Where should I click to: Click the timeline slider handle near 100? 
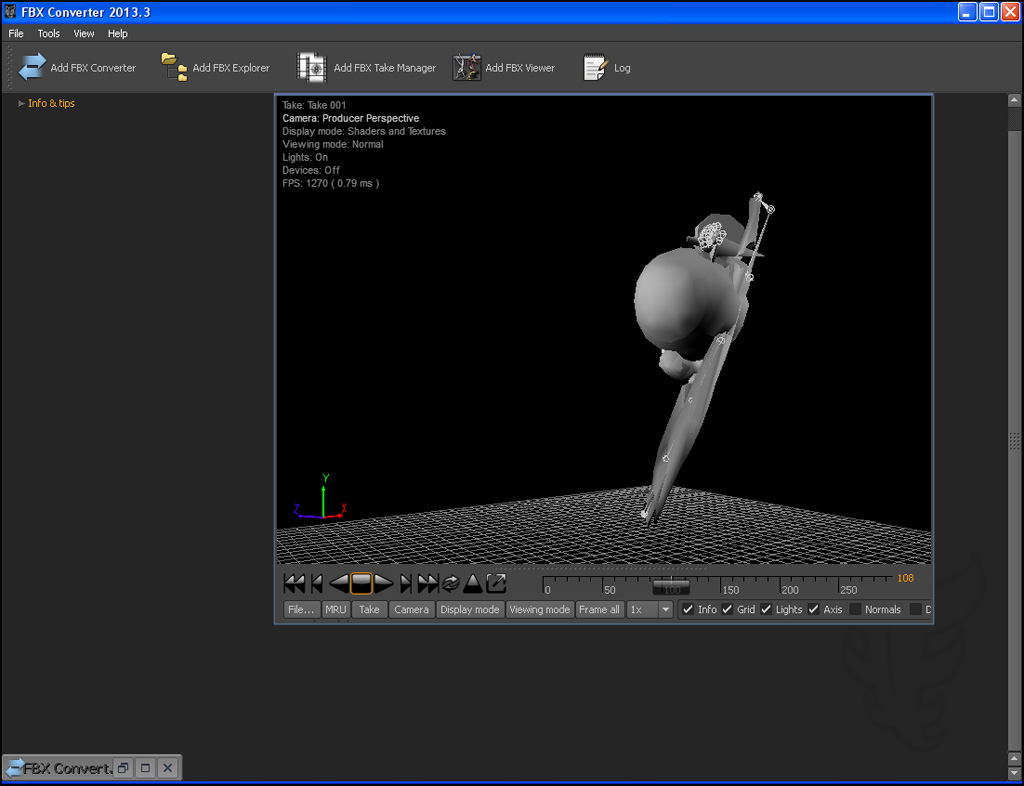point(672,586)
